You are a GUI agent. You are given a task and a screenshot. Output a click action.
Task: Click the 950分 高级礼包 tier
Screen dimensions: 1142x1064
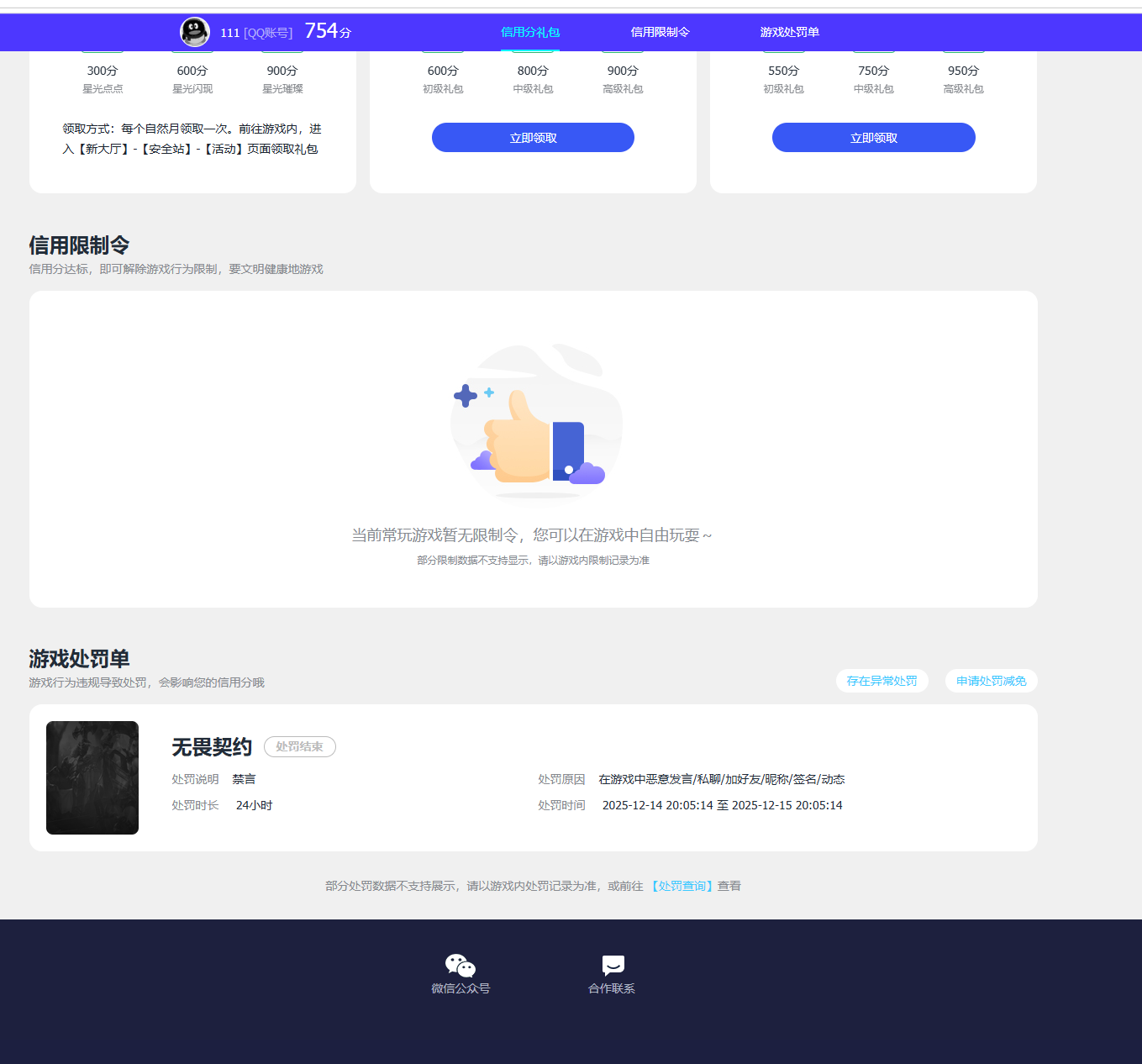tap(963, 79)
